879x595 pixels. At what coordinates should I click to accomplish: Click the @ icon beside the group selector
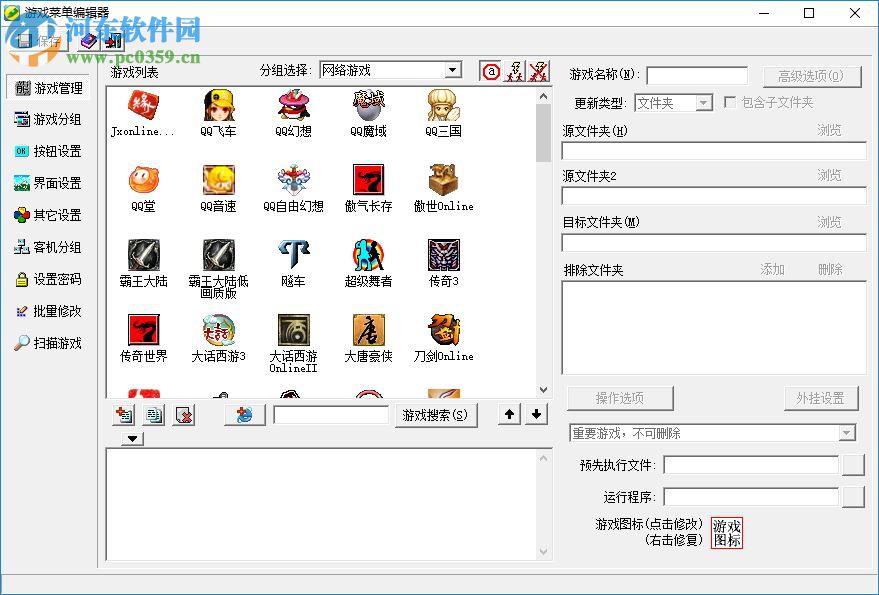coord(489,71)
